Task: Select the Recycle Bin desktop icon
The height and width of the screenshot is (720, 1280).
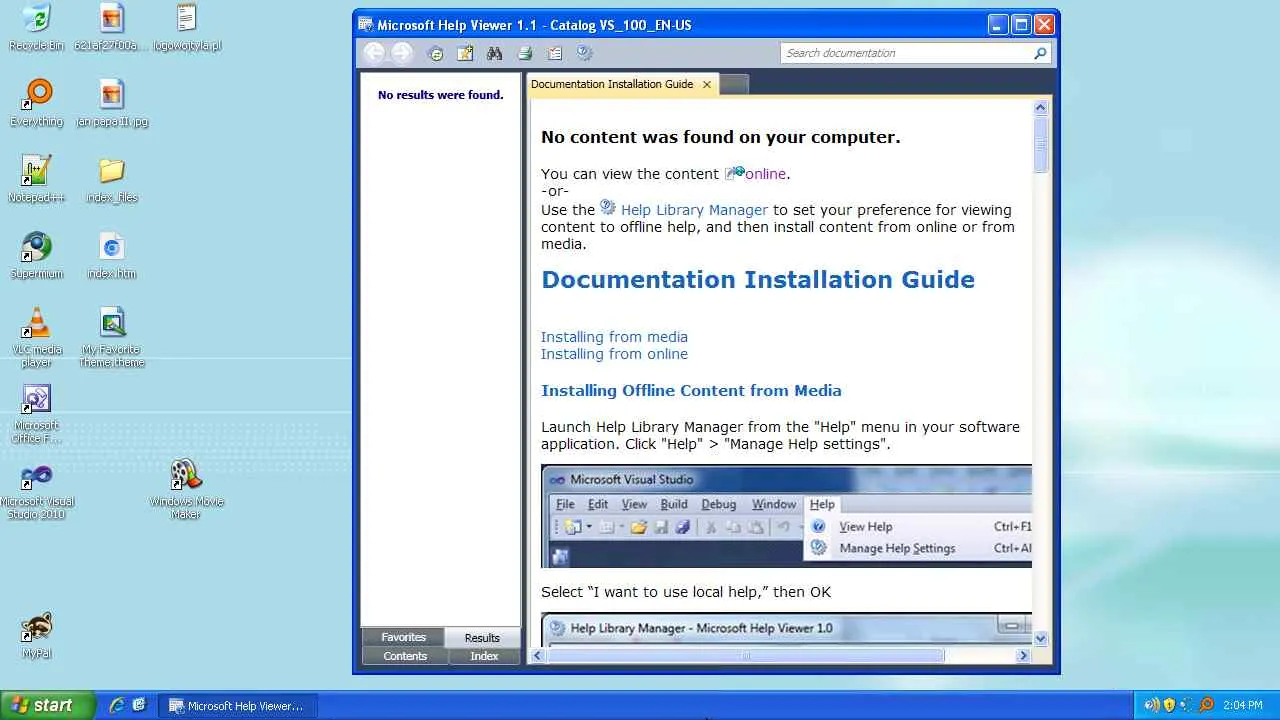Action: click(36, 28)
